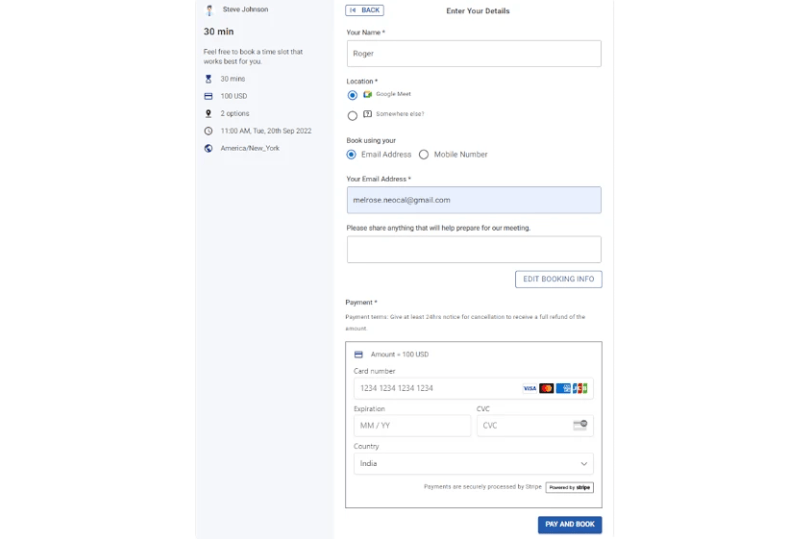Image resolution: width=812 pixels, height=539 pixels.
Task: Go back using the Back button
Action: pos(364,10)
